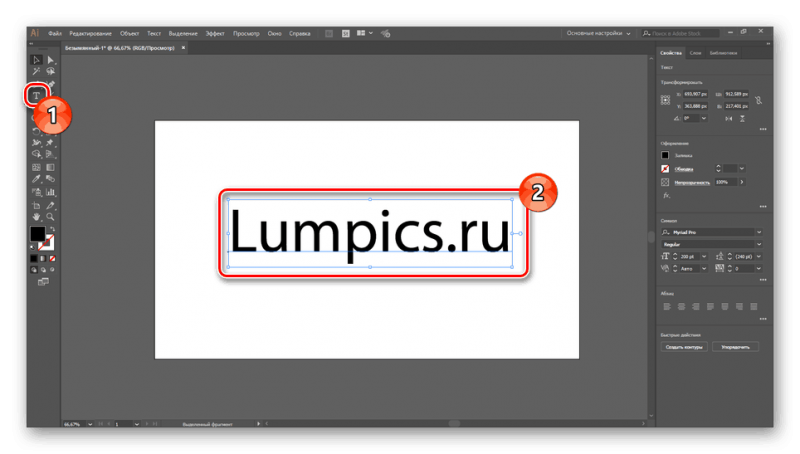Enable Draw Behind mode
This screenshot has height=454, width=800.
pos(43,270)
